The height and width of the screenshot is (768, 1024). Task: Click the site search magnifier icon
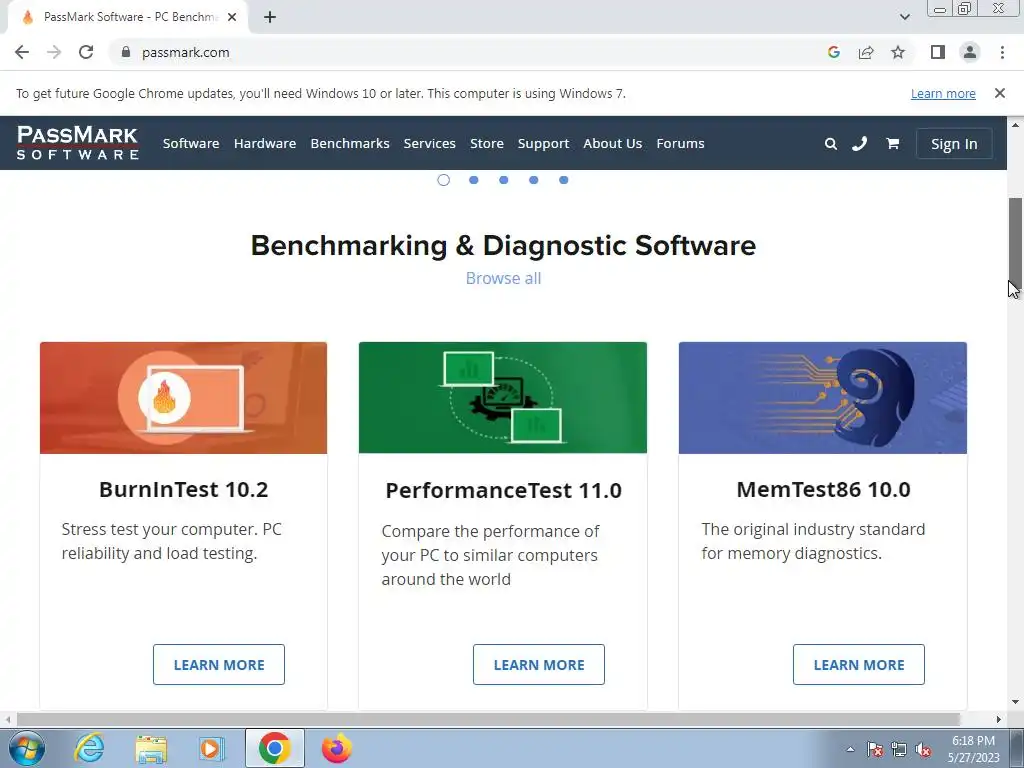coord(831,144)
